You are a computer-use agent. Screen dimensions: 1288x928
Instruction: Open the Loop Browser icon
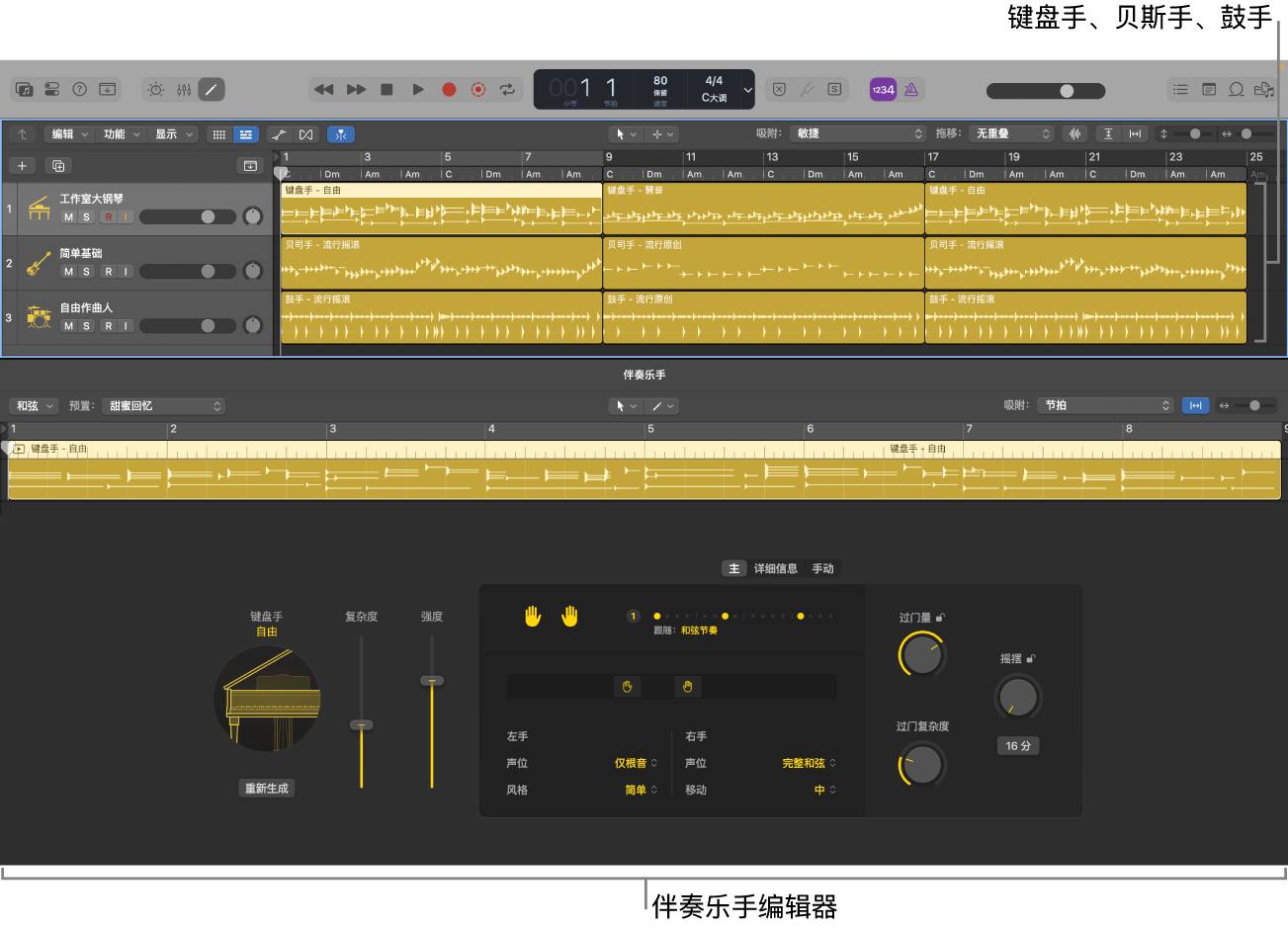tap(1236, 89)
